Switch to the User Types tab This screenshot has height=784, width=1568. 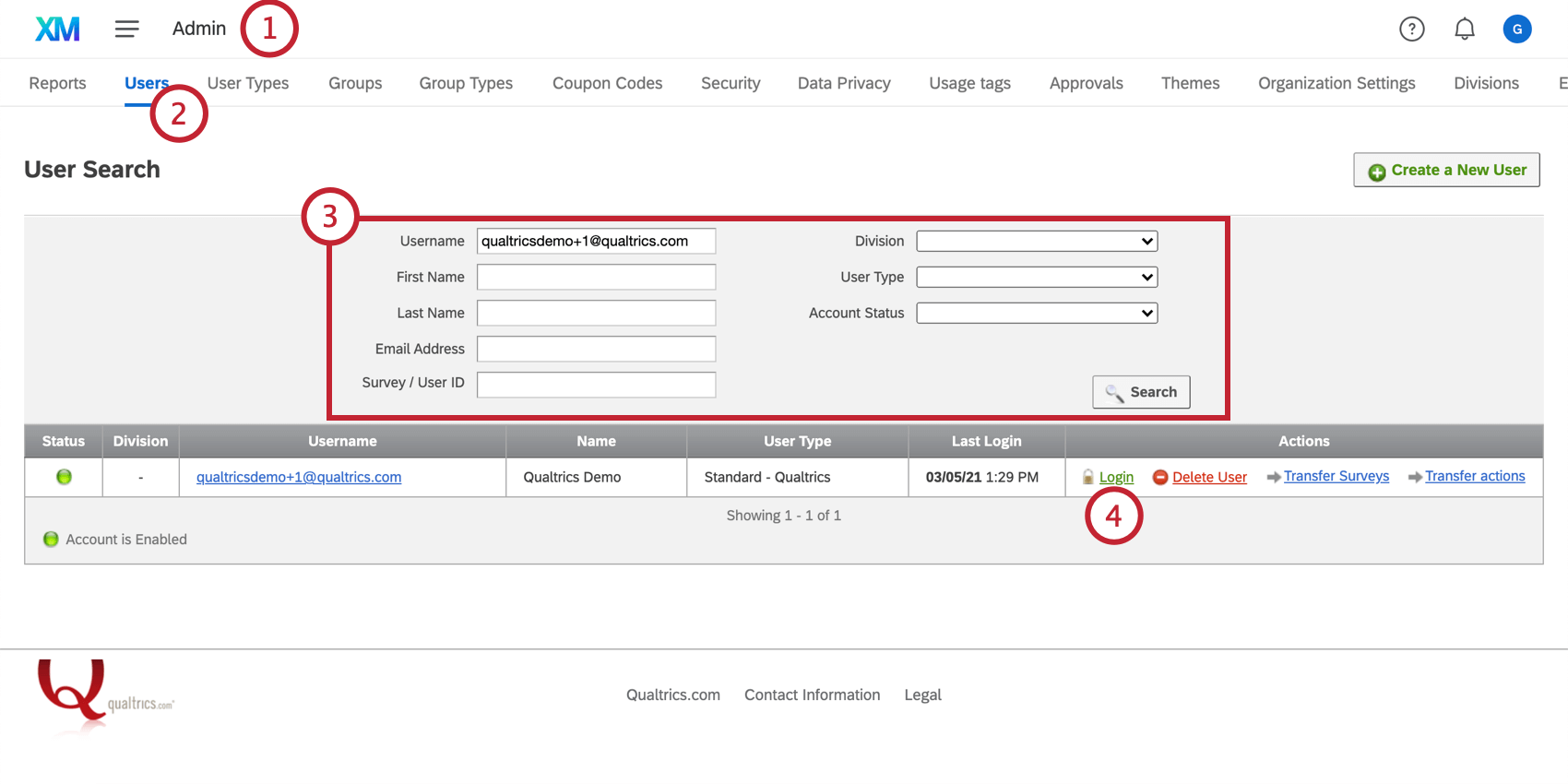tap(247, 83)
